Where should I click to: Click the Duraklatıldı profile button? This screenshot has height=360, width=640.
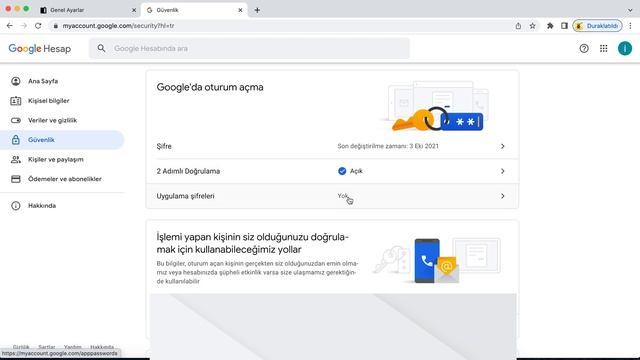pos(598,26)
